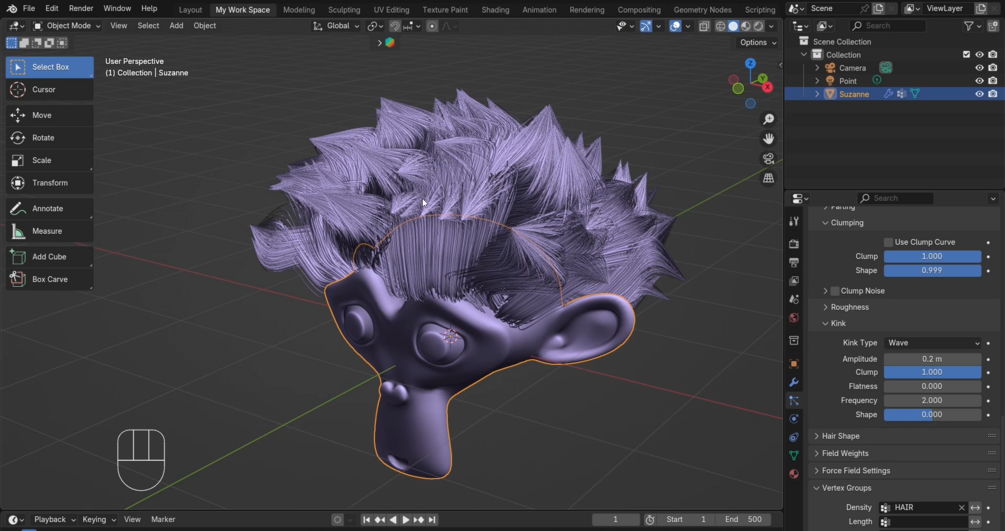Open the Global orientation dropdown
The width and height of the screenshot is (1005, 531).
(336, 26)
